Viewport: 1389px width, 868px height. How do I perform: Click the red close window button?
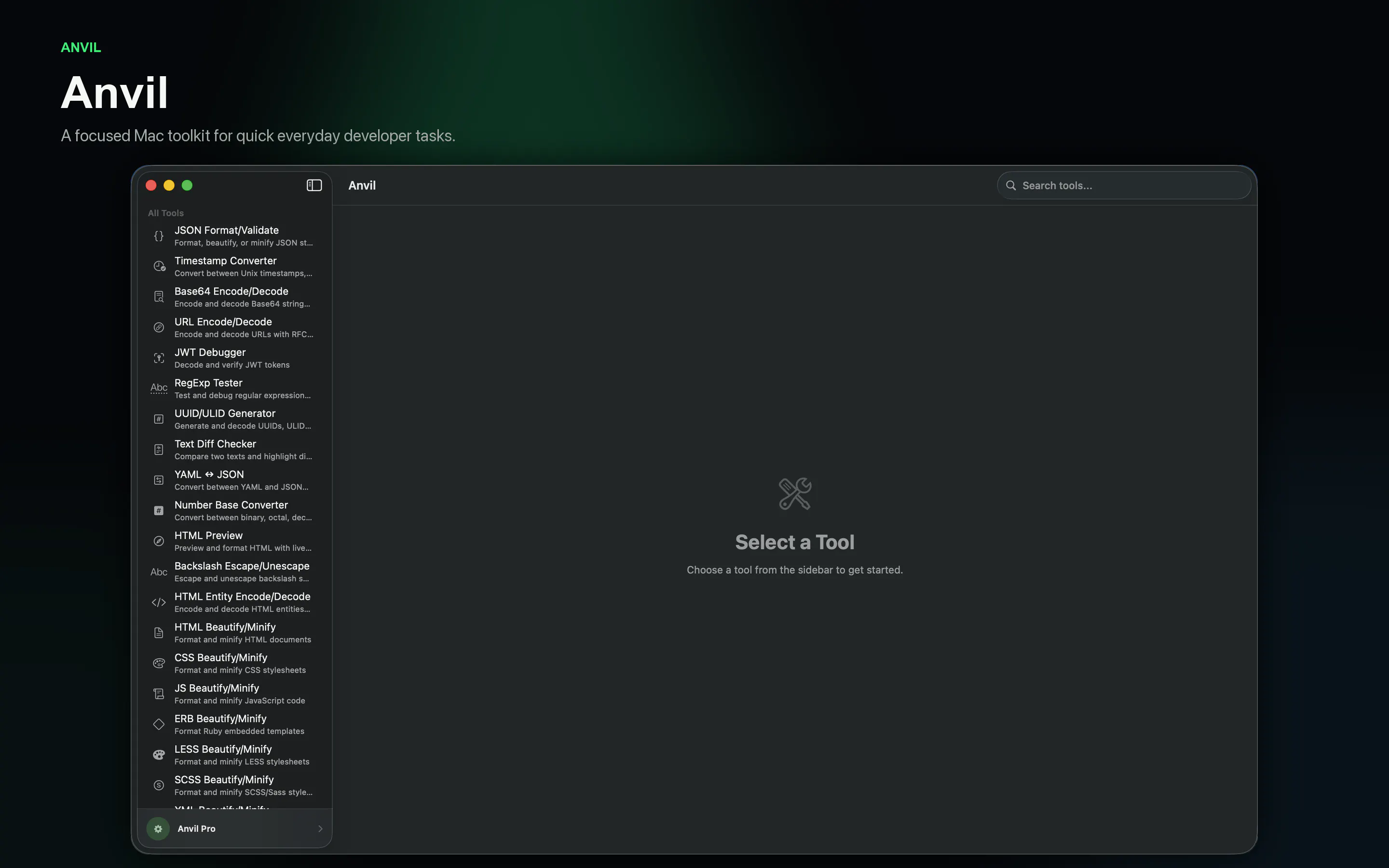151,186
